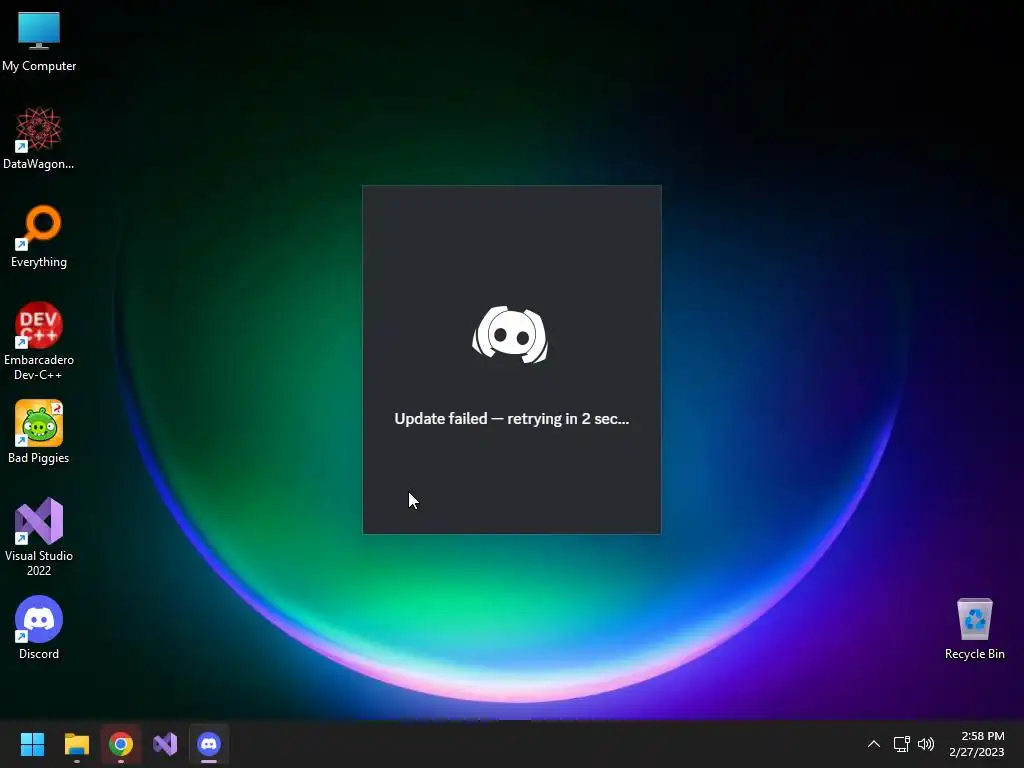
Task: Open Visual Studio from the taskbar
Action: click(x=165, y=744)
